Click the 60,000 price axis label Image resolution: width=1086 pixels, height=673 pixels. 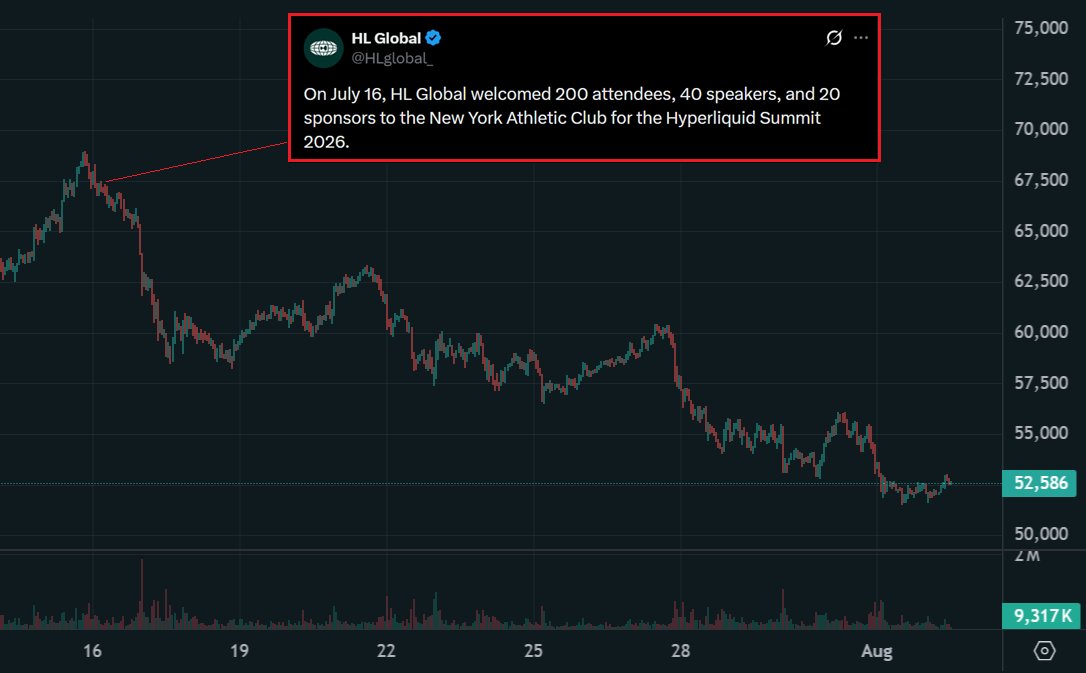[1041, 332]
